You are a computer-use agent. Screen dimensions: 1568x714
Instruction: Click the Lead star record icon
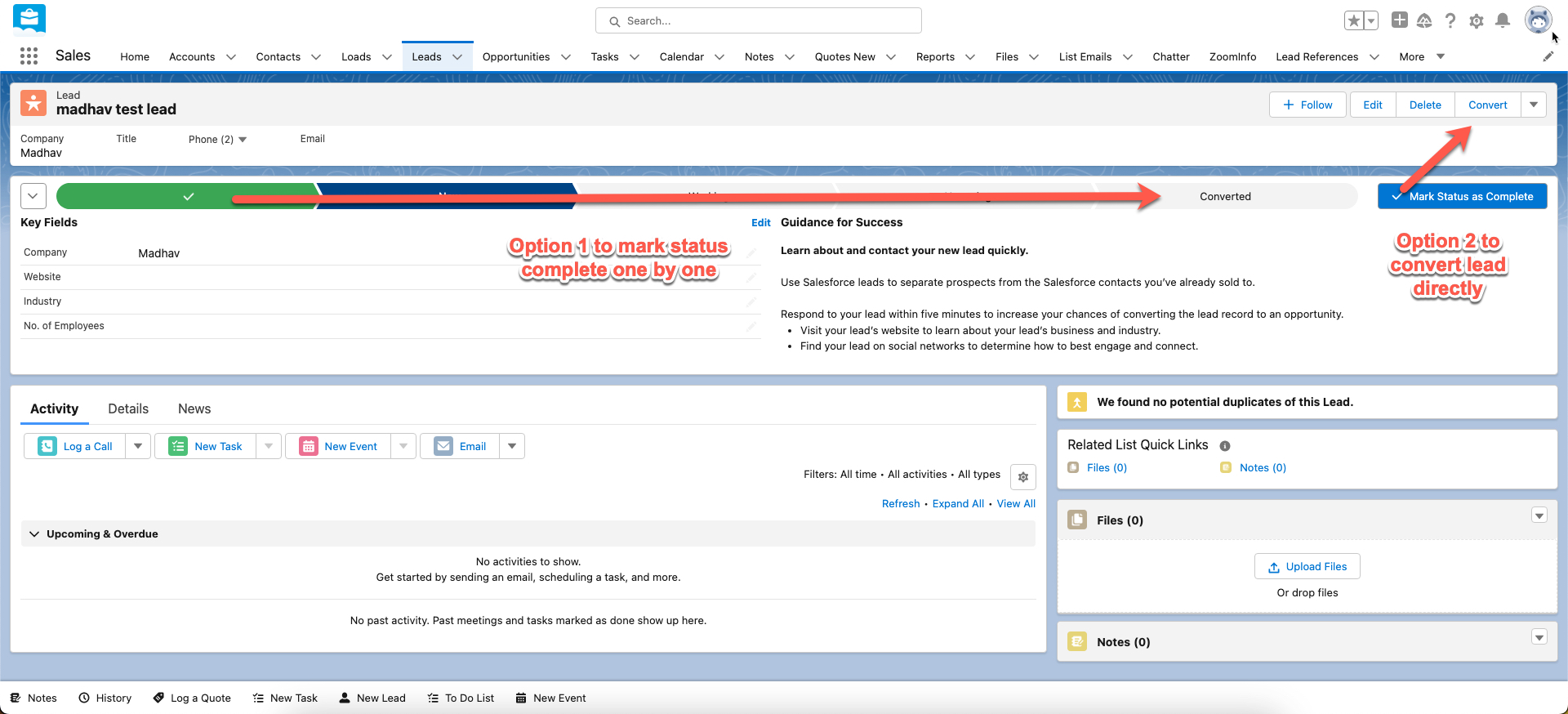pyautogui.click(x=33, y=103)
